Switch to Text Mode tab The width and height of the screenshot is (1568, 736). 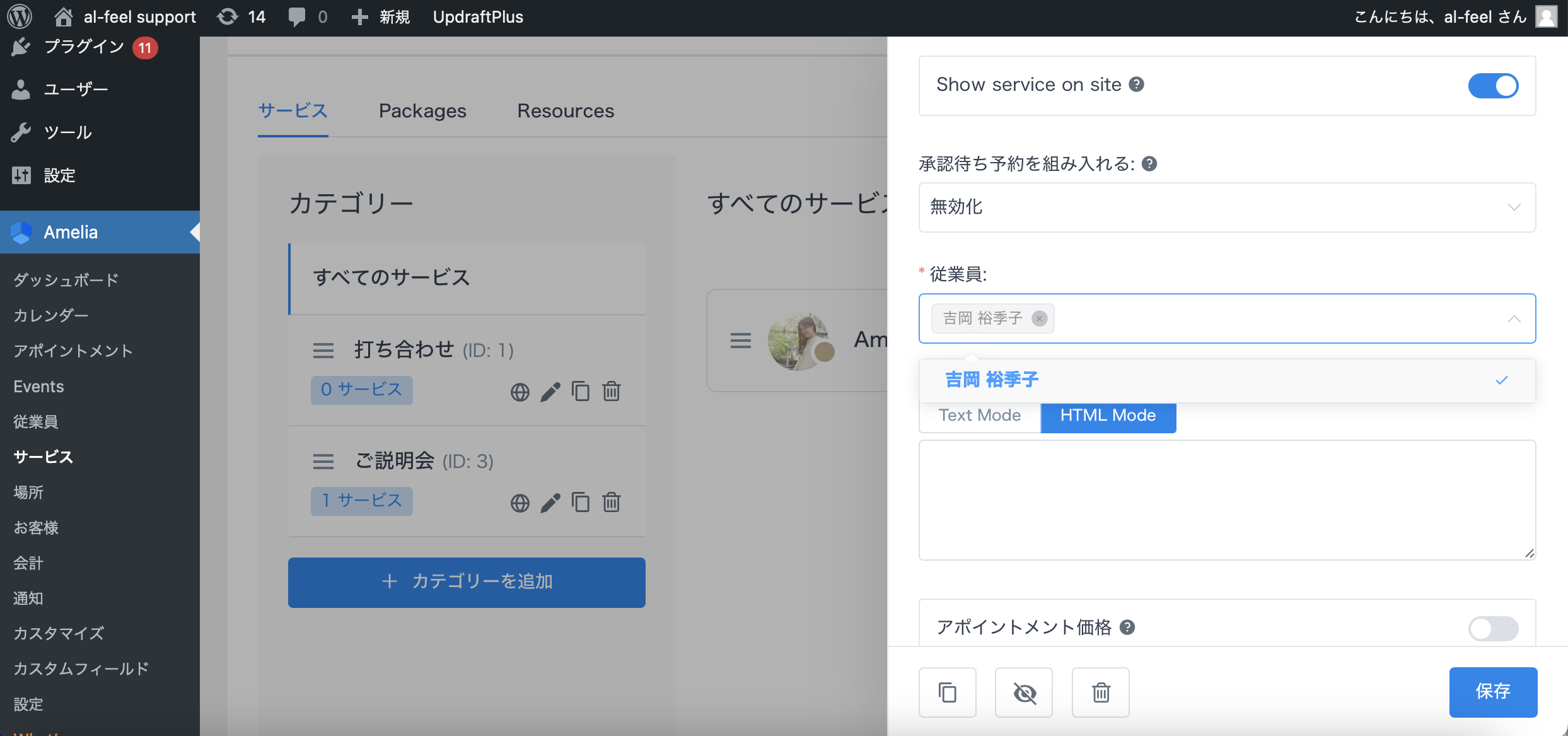tap(979, 416)
